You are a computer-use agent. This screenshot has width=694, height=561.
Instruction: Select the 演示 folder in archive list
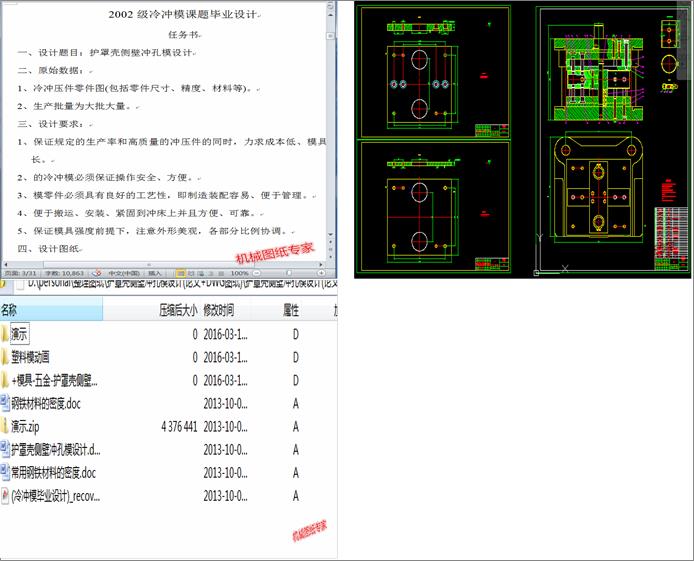coord(19,334)
